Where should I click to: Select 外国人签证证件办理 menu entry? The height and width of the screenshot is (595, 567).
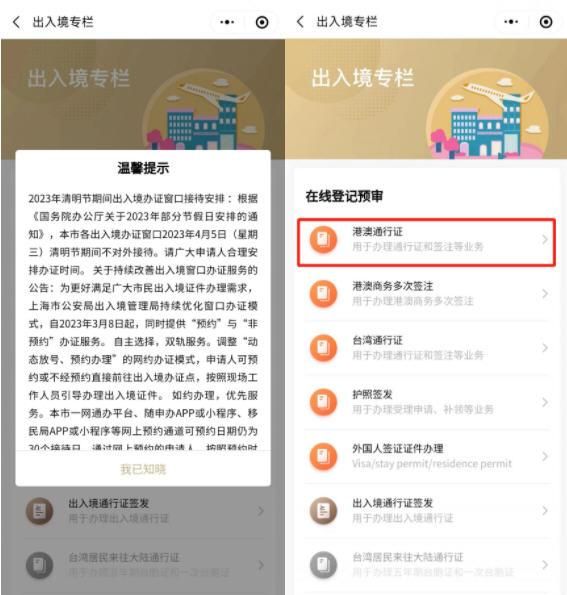point(427,456)
